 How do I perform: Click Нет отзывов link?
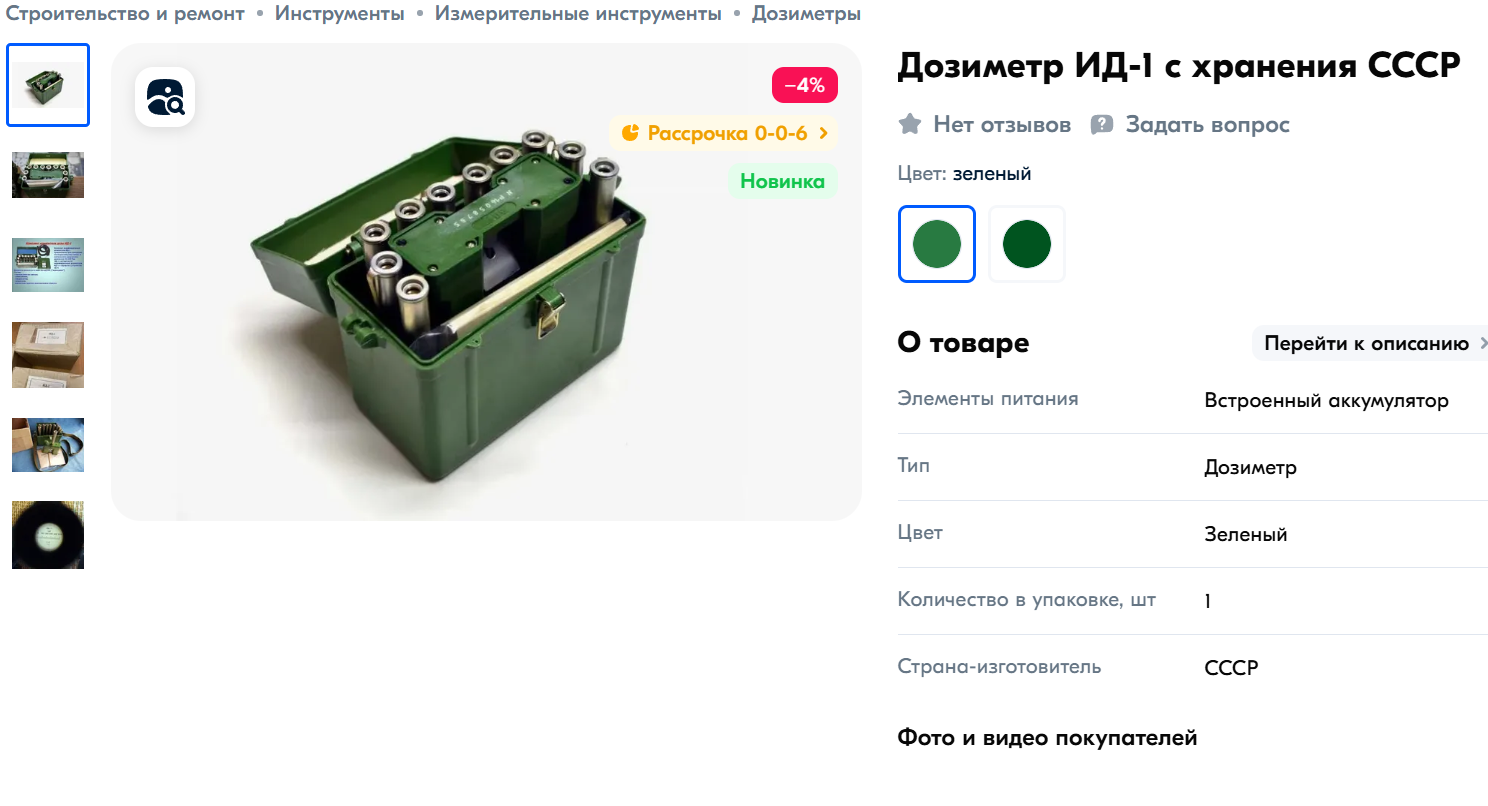[x=1002, y=125]
